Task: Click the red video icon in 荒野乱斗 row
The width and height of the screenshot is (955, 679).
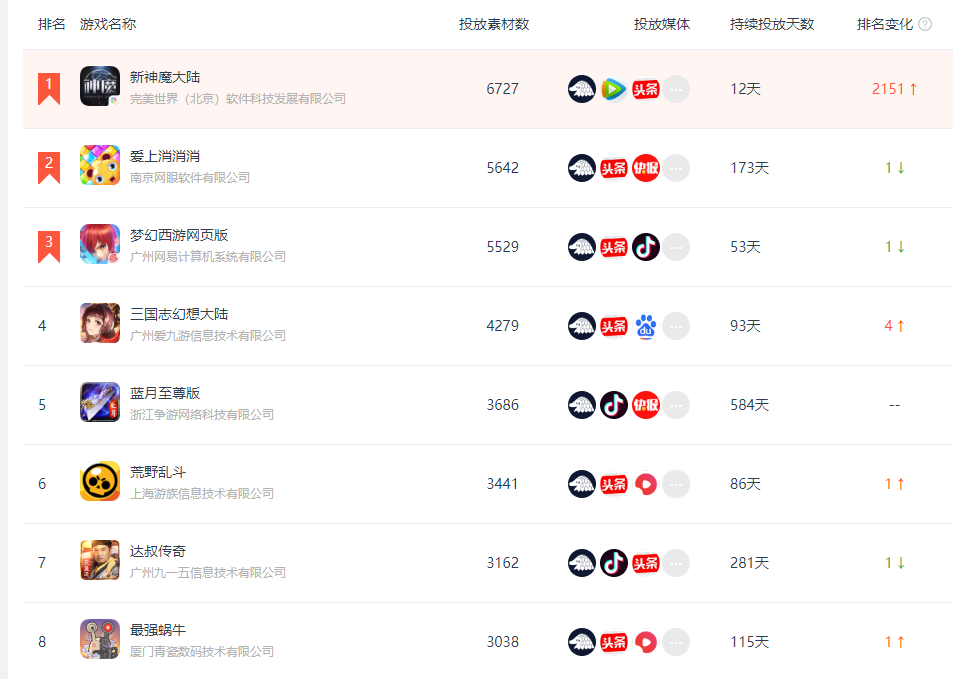Action: 646,484
